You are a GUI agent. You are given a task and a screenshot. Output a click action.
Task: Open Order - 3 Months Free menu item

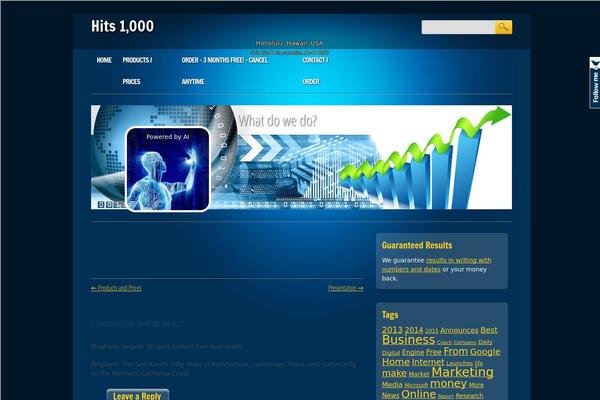224,71
